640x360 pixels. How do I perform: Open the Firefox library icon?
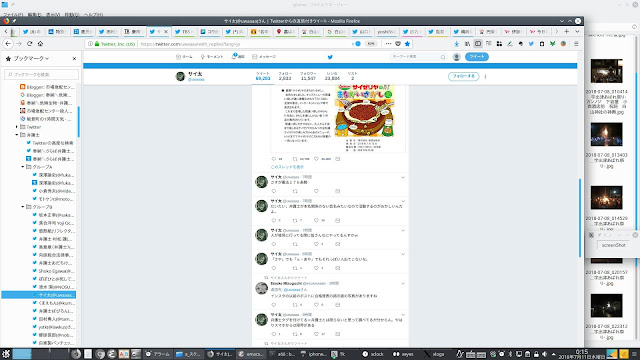467,44
